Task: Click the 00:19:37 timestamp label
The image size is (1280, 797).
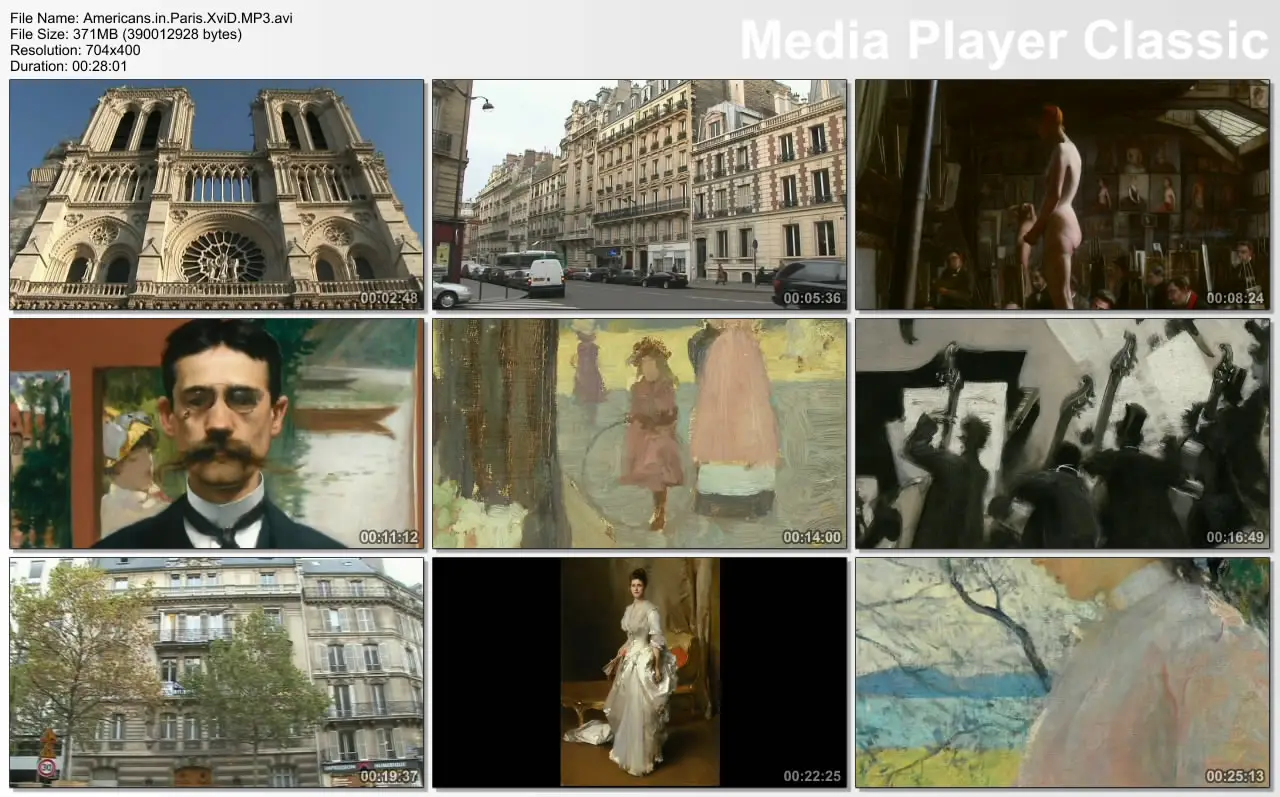Action: tap(389, 776)
